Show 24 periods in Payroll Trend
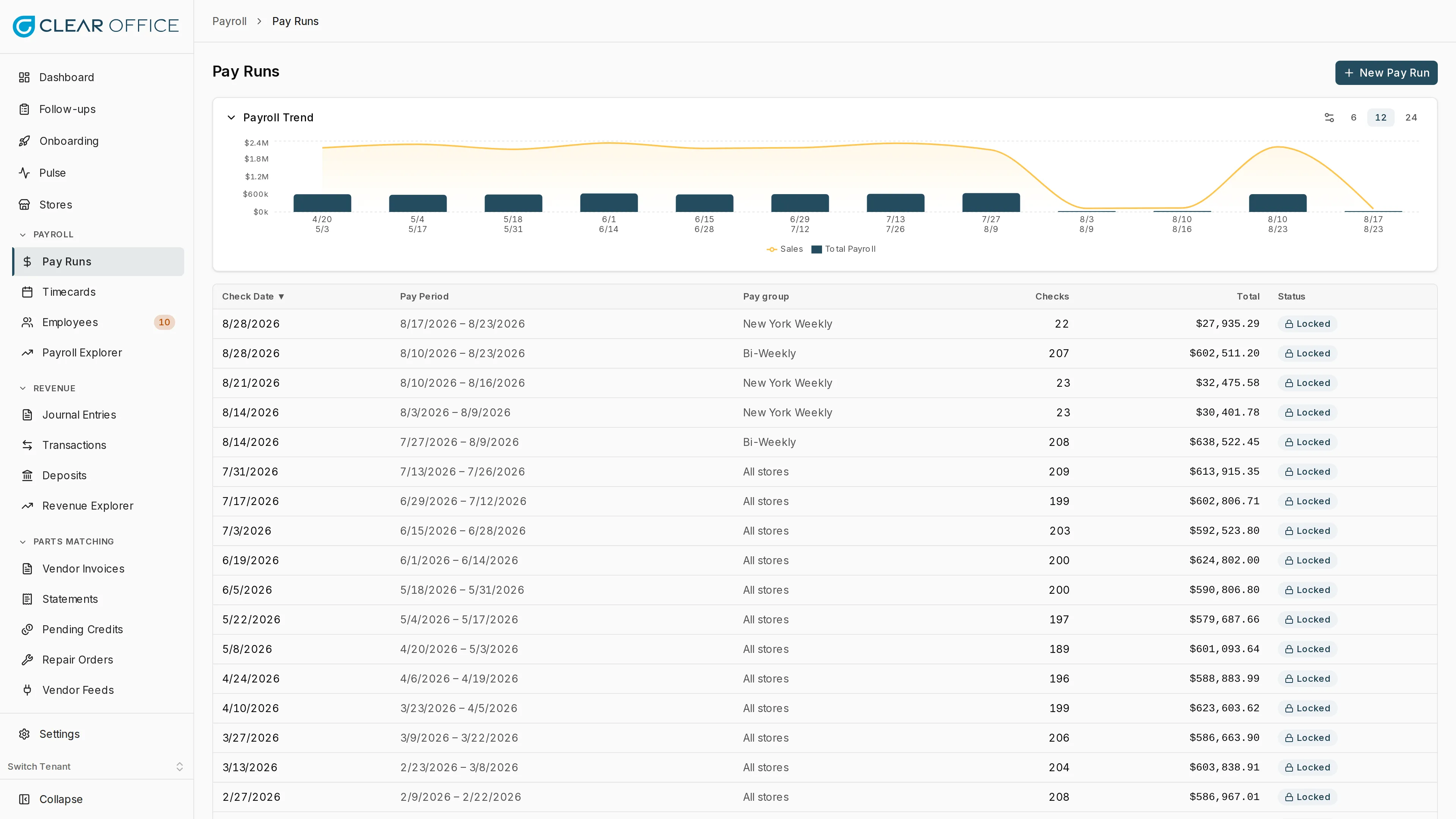The width and height of the screenshot is (1456, 819). coord(1411,118)
